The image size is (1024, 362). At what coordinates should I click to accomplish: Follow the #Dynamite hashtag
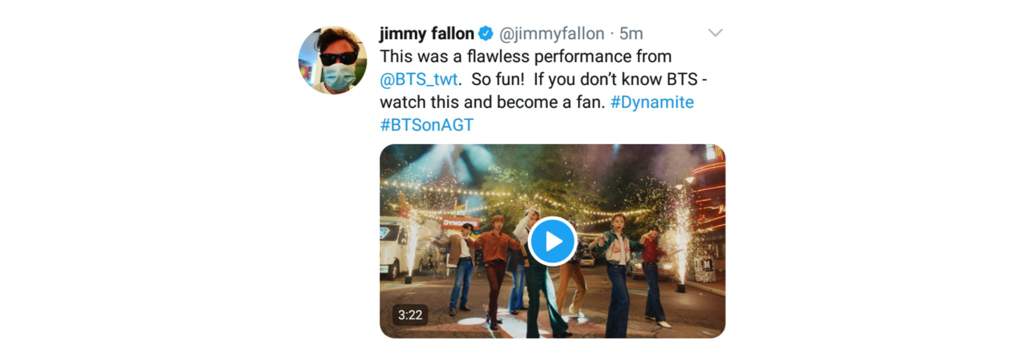[x=652, y=103]
